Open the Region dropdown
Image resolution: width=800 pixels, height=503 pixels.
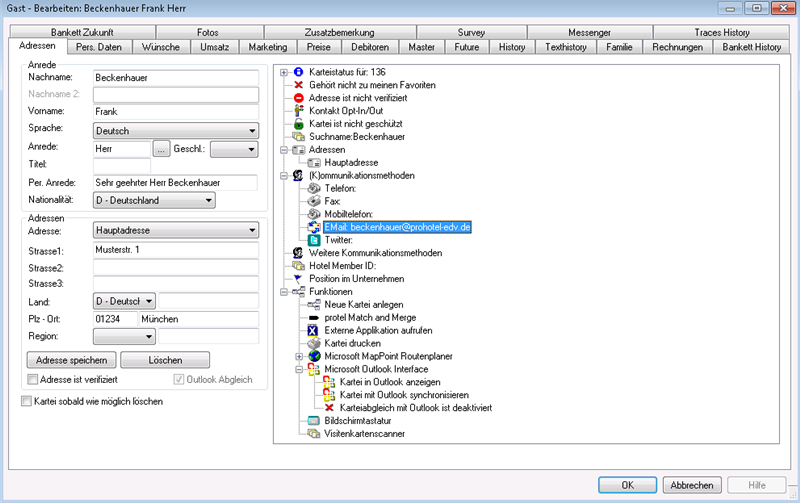[124, 336]
